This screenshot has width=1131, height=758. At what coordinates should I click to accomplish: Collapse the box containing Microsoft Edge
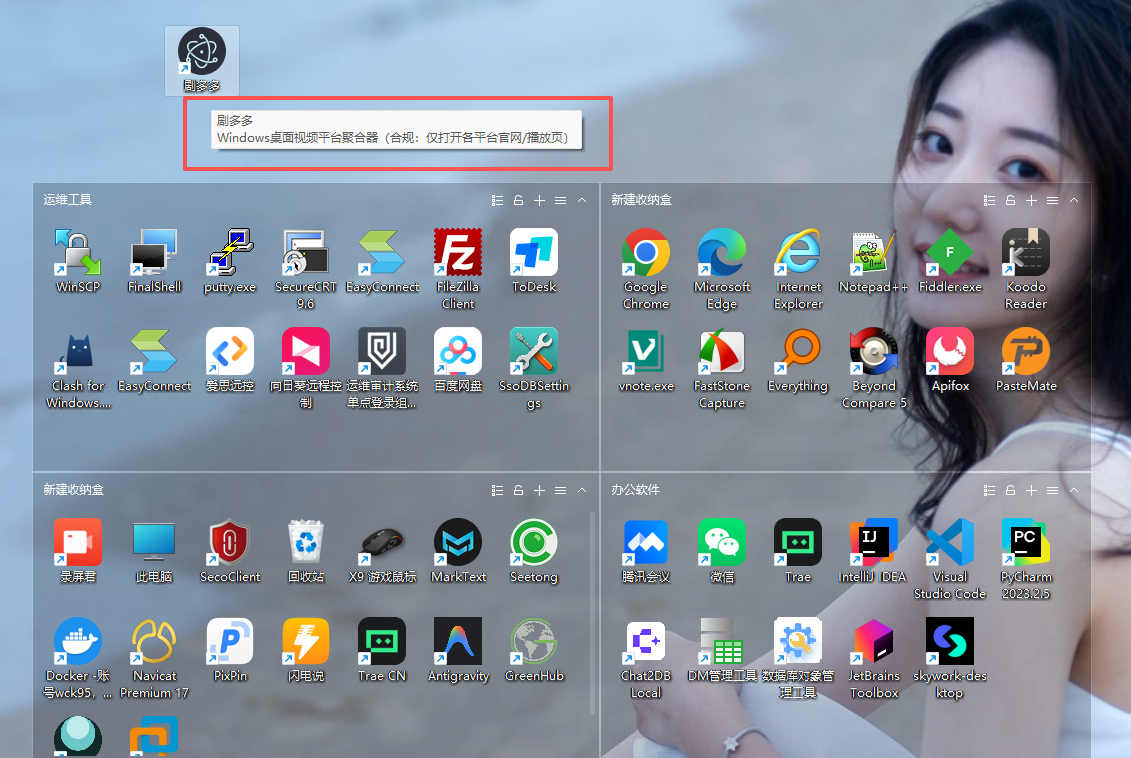coord(1073,200)
